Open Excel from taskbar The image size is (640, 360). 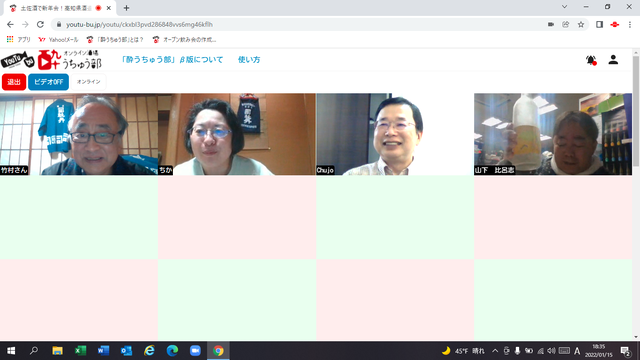(80, 351)
